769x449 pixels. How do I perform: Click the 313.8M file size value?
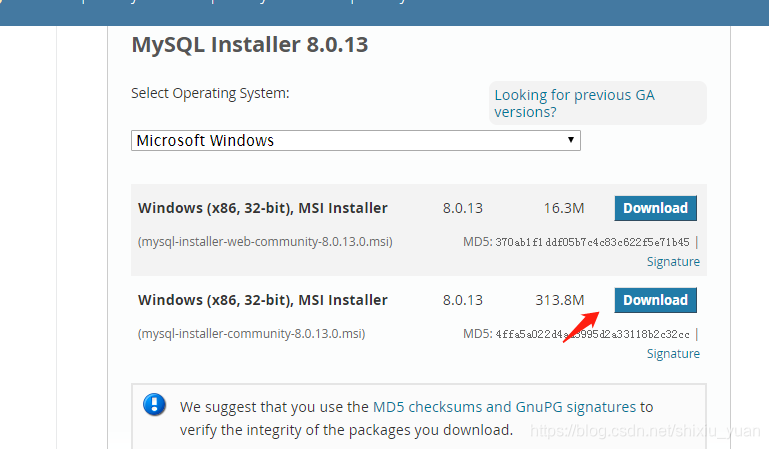(x=560, y=300)
